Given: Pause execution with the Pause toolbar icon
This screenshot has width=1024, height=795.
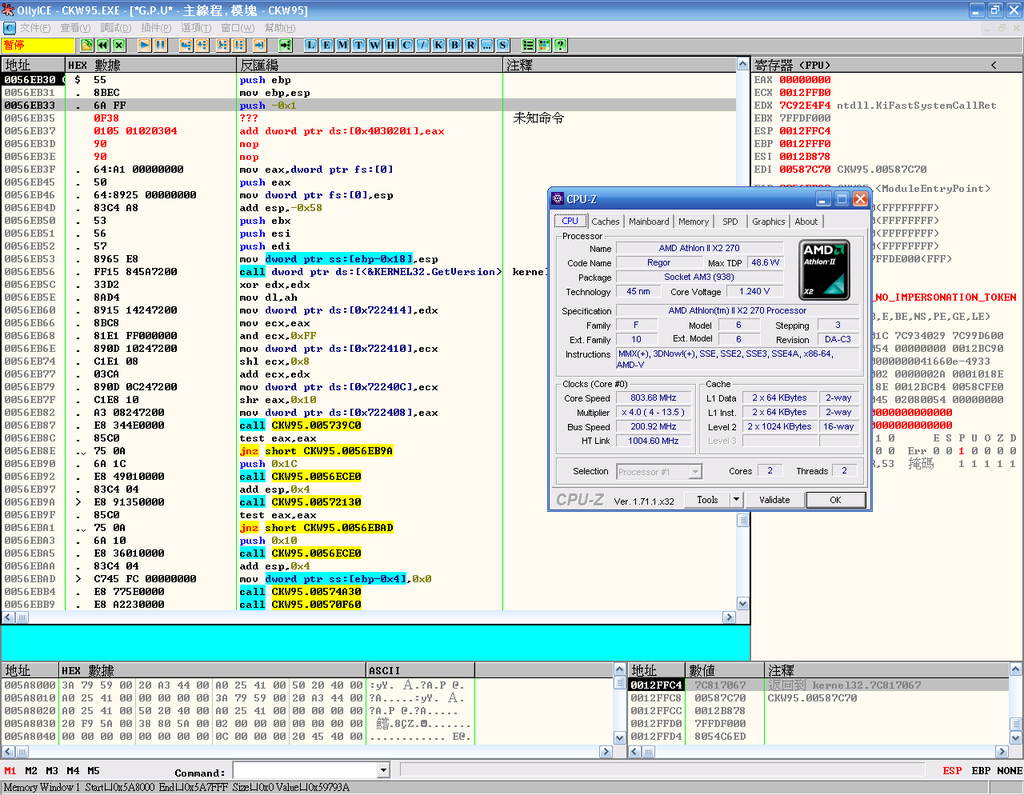Looking at the screenshot, I should (160, 45).
